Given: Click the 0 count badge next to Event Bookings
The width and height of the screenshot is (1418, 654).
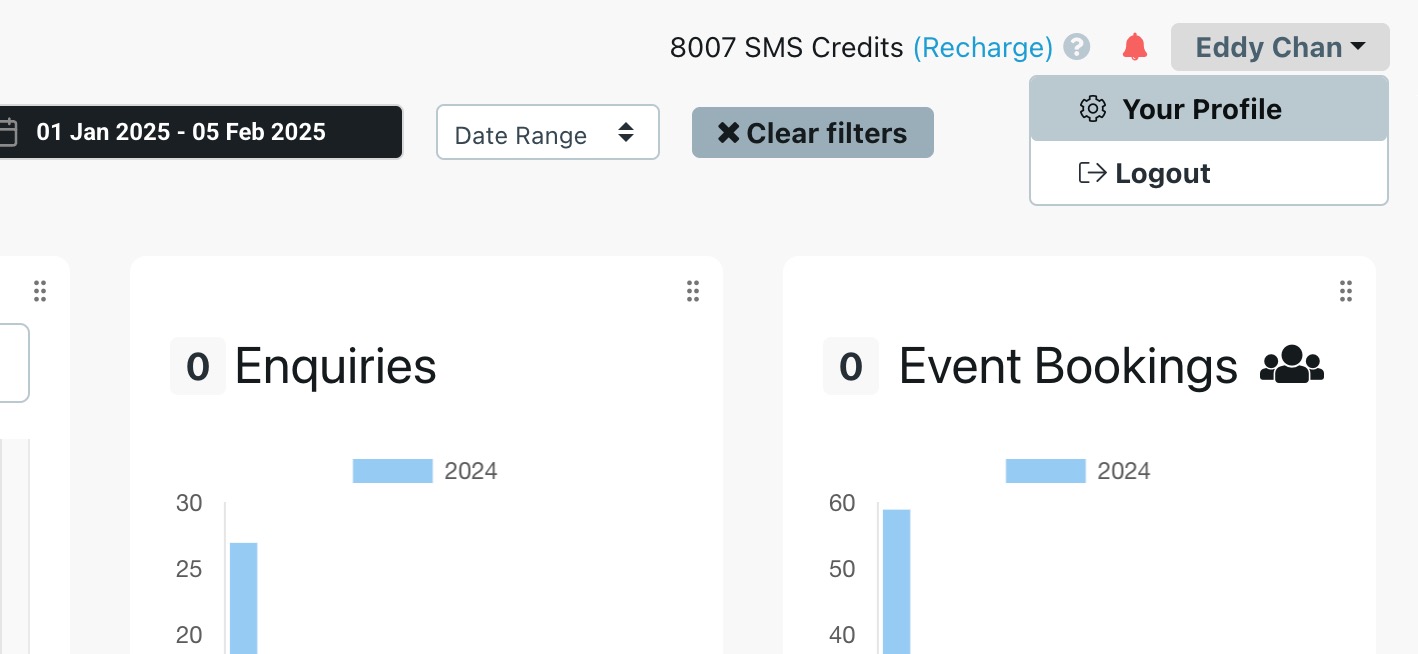Looking at the screenshot, I should (x=850, y=367).
